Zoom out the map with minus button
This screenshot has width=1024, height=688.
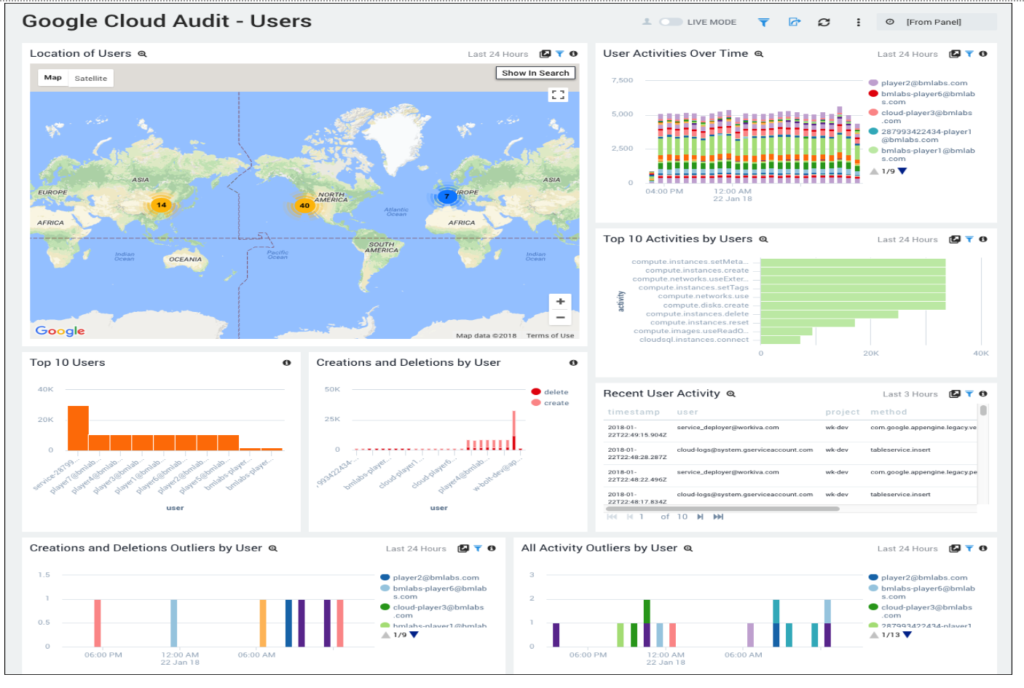[x=560, y=318]
